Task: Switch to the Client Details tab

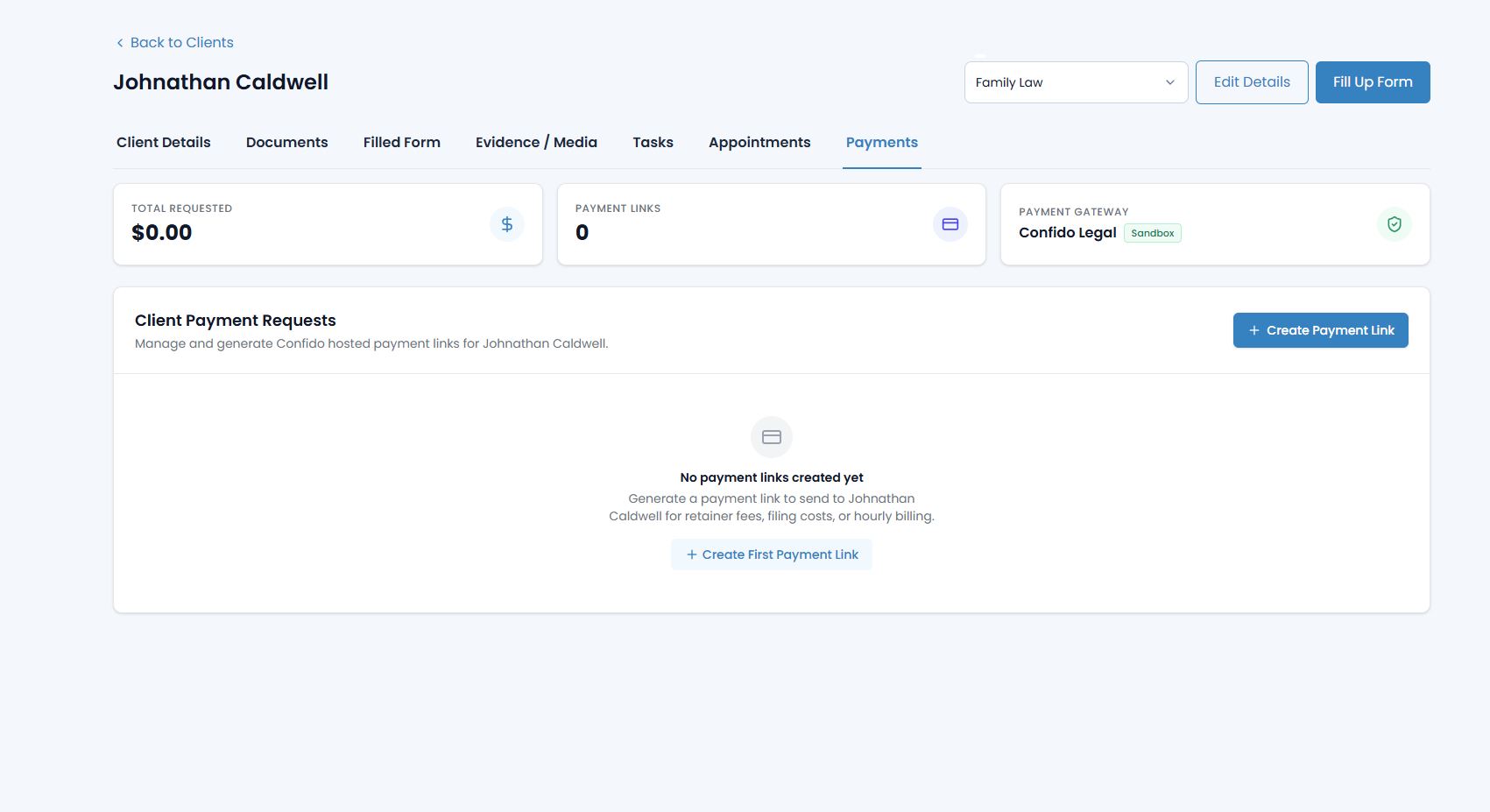Action: [x=164, y=142]
